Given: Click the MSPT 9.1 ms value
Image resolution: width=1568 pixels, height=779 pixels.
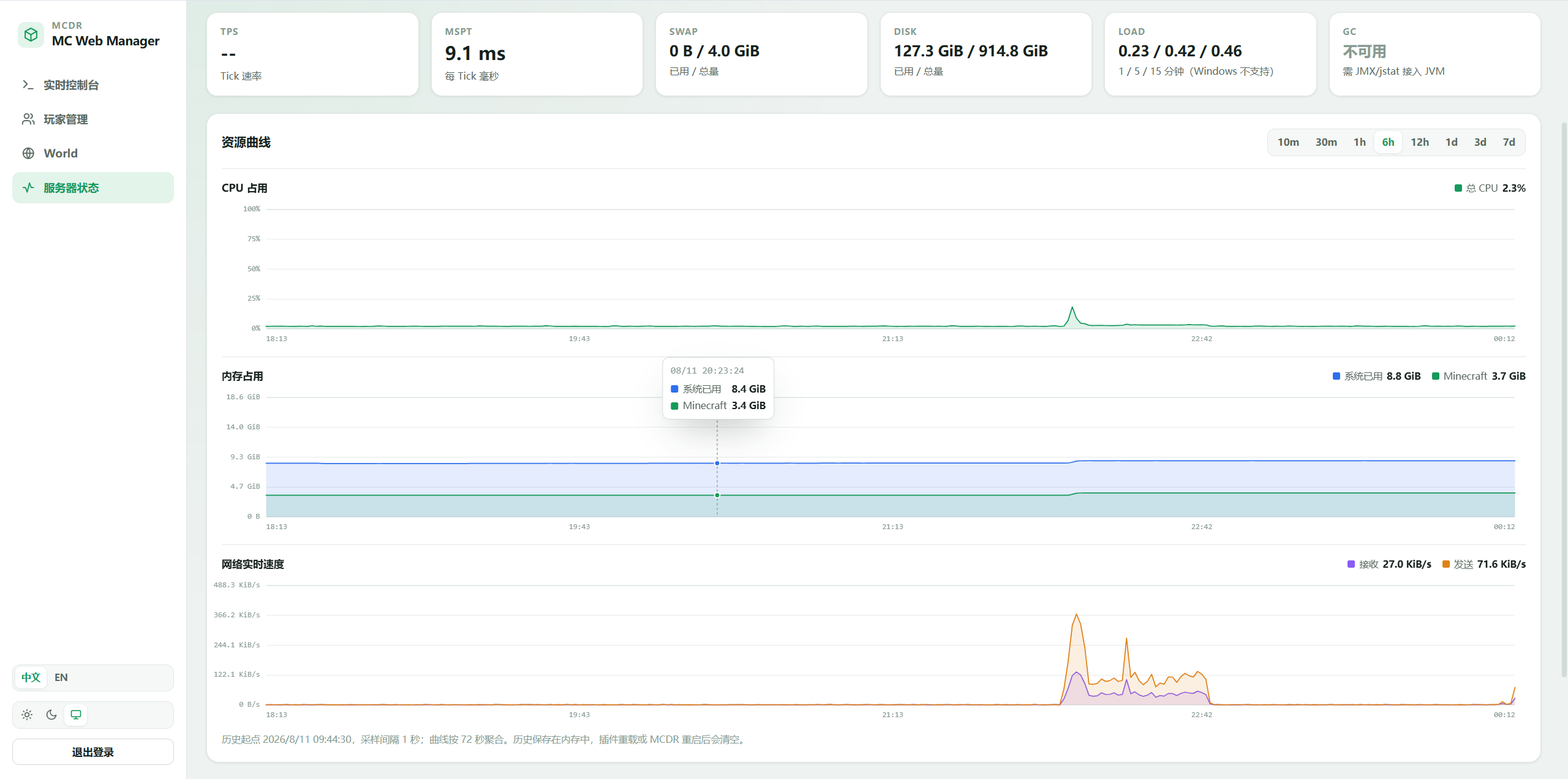Looking at the screenshot, I should (475, 53).
